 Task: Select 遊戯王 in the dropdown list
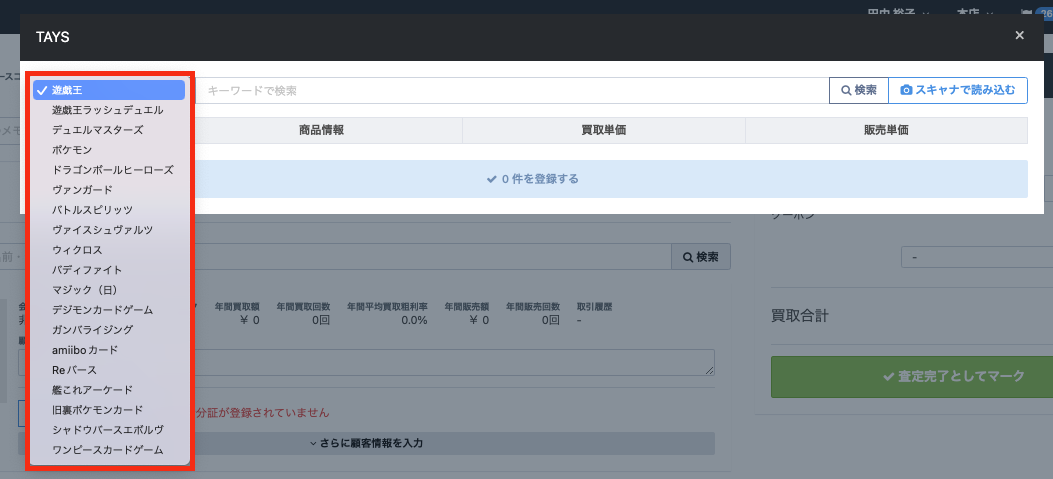coord(109,90)
